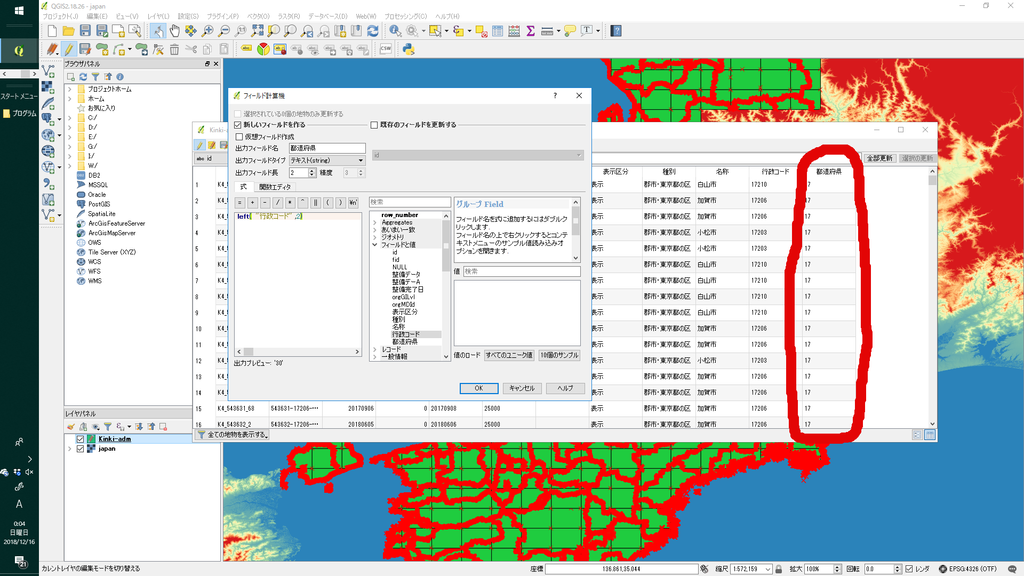1024x576 pixels.
Task: Open project folder icon in toolbar
Action: click(69, 31)
